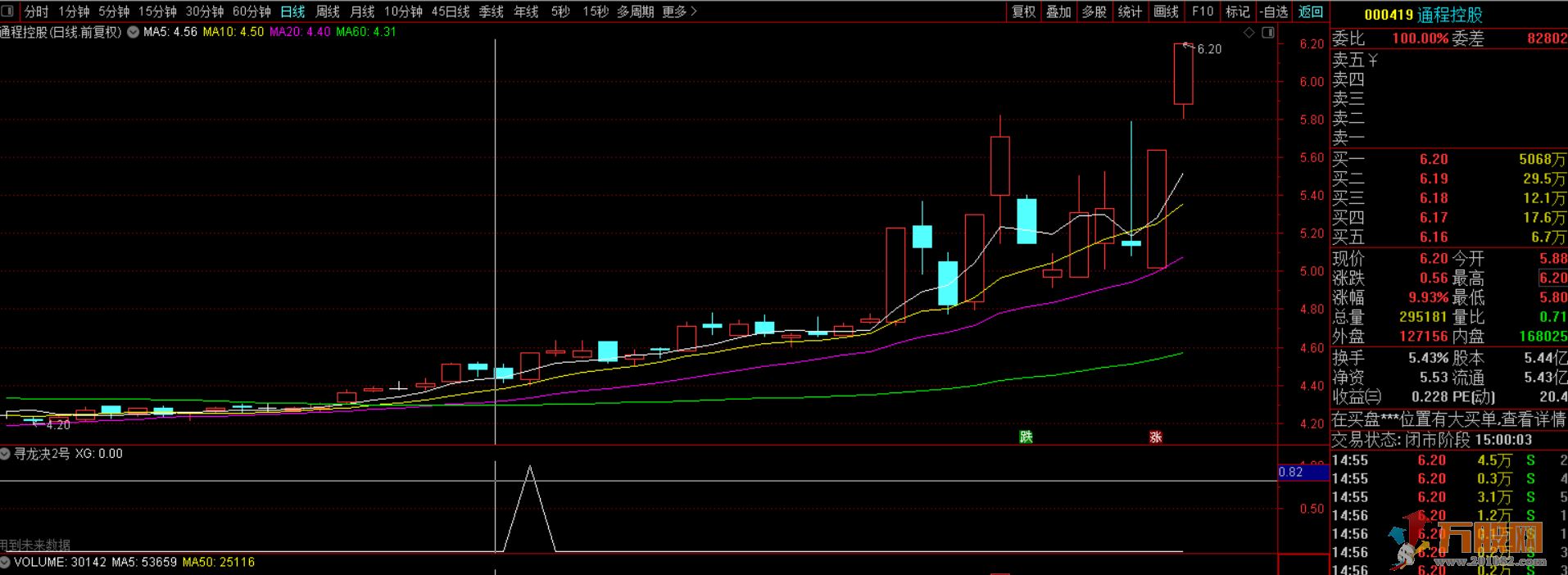Click the 标记 mark button
1568x575 pixels.
tap(1237, 11)
